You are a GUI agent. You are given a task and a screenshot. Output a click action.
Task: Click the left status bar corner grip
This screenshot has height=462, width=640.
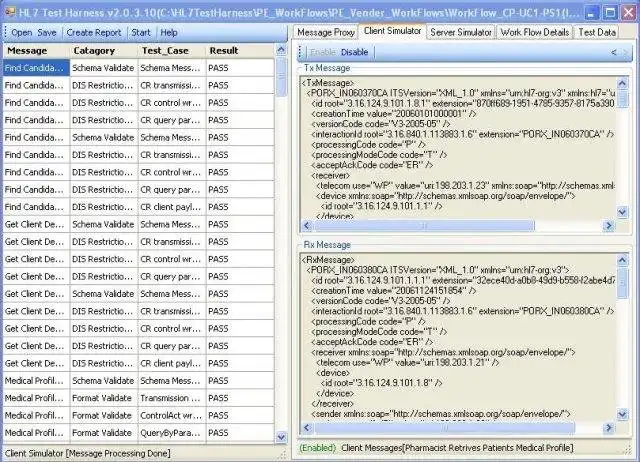(282, 455)
